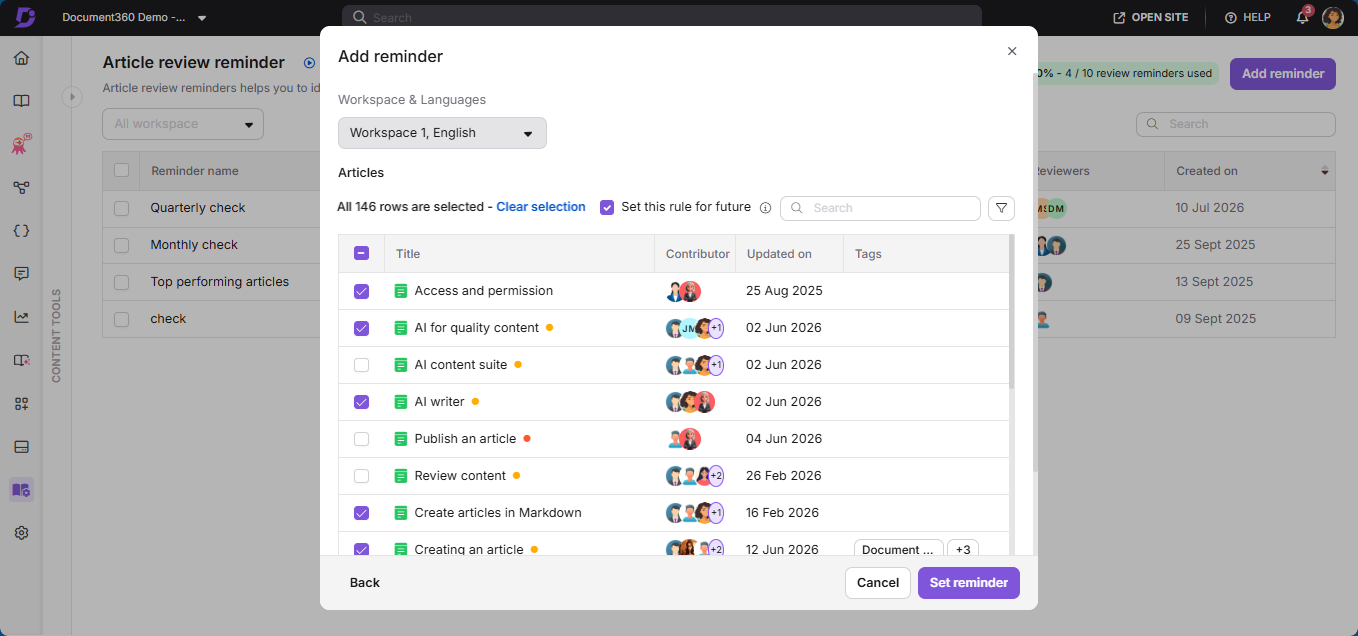Open the HELP menu

point(1248,18)
